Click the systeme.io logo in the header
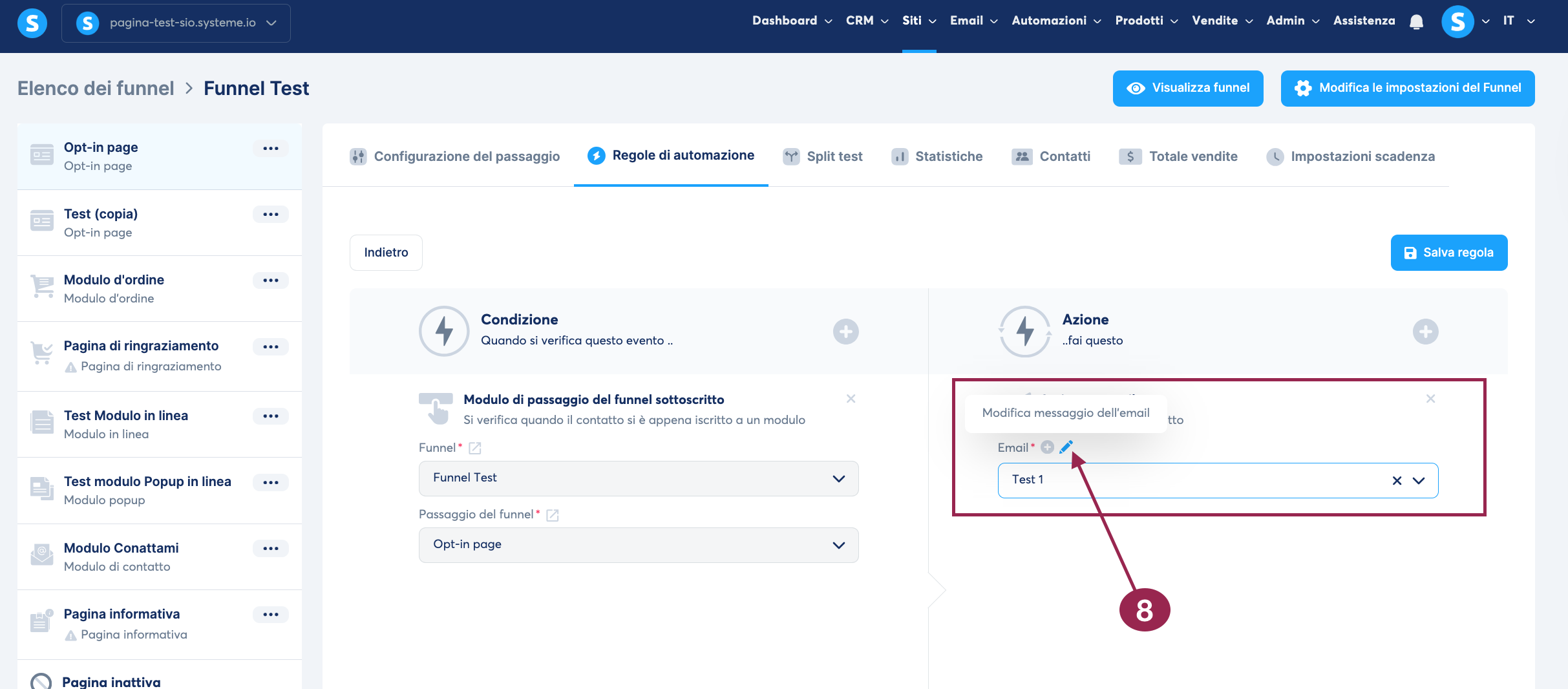Image resolution: width=1568 pixels, height=689 pixels. click(x=32, y=23)
